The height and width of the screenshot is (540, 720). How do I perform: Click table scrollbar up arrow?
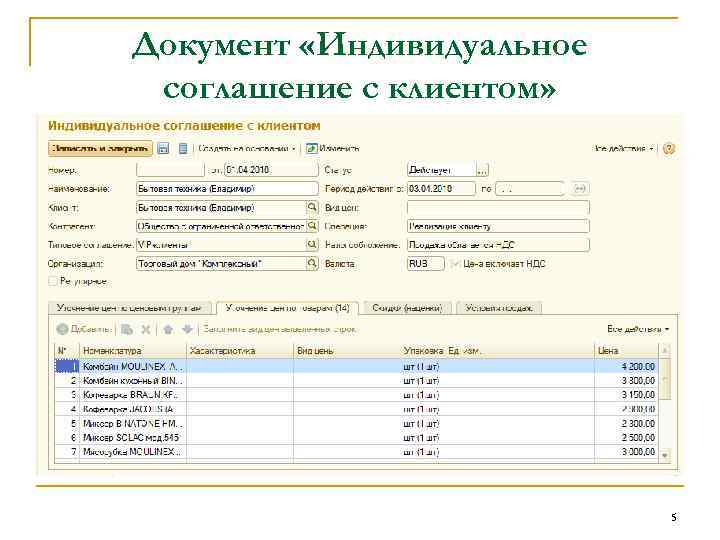665,351
